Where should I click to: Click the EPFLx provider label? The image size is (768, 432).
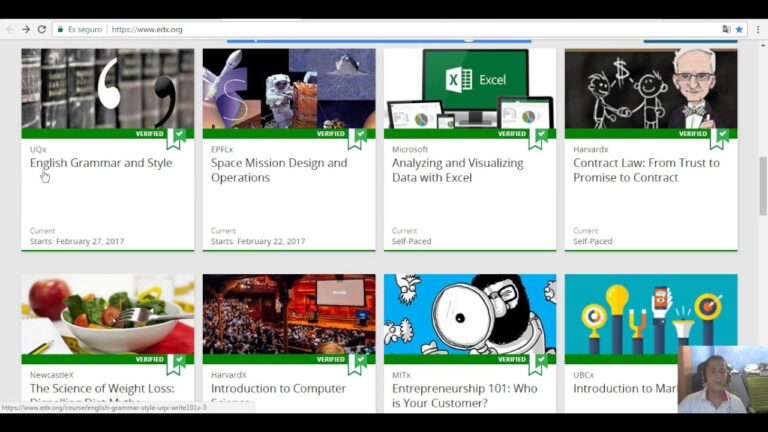tap(222, 149)
